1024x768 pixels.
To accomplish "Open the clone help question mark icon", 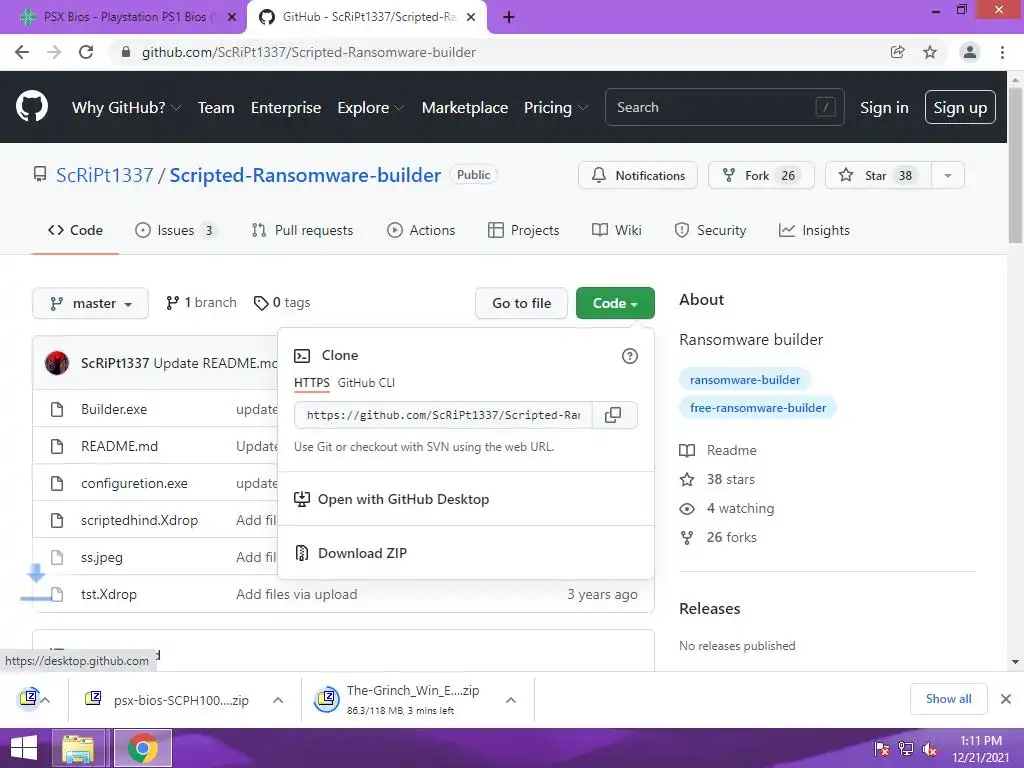I will pos(630,356).
